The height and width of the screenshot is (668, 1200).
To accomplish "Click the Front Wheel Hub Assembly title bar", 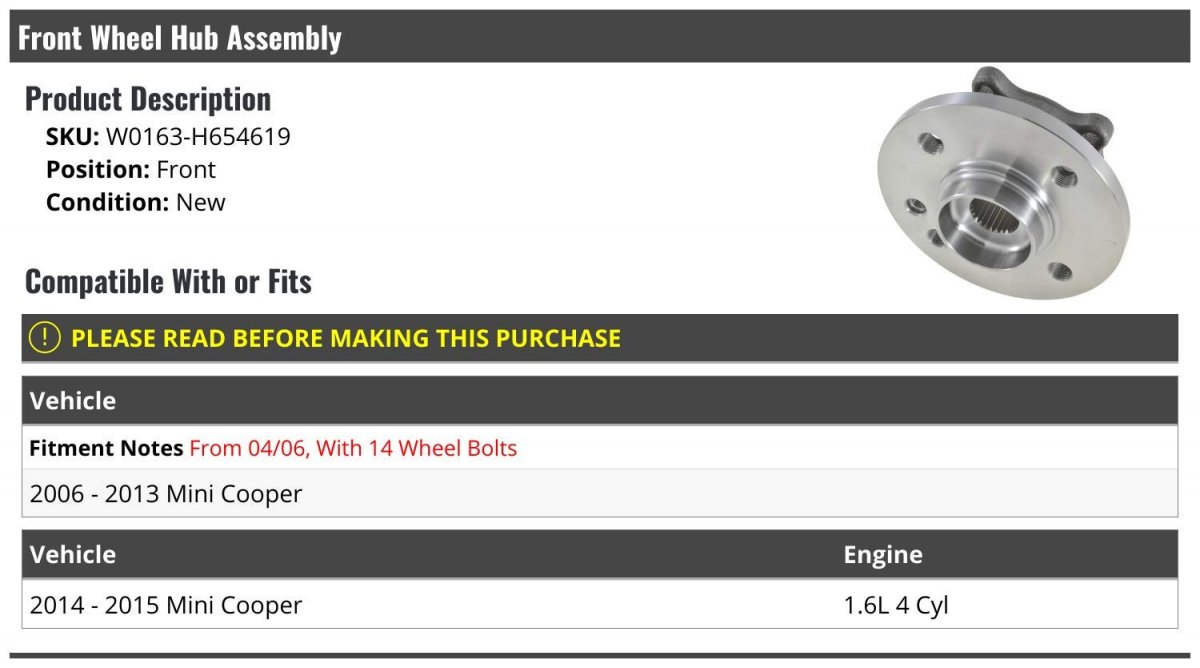I will (600, 37).
